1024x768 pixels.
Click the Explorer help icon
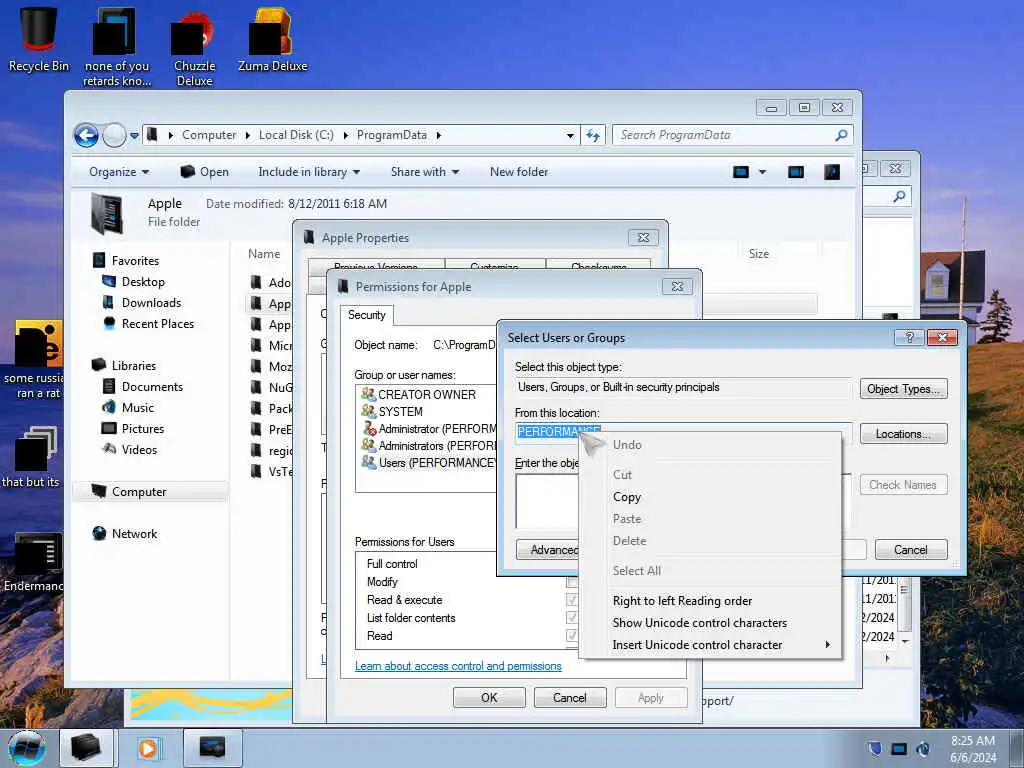(x=832, y=172)
